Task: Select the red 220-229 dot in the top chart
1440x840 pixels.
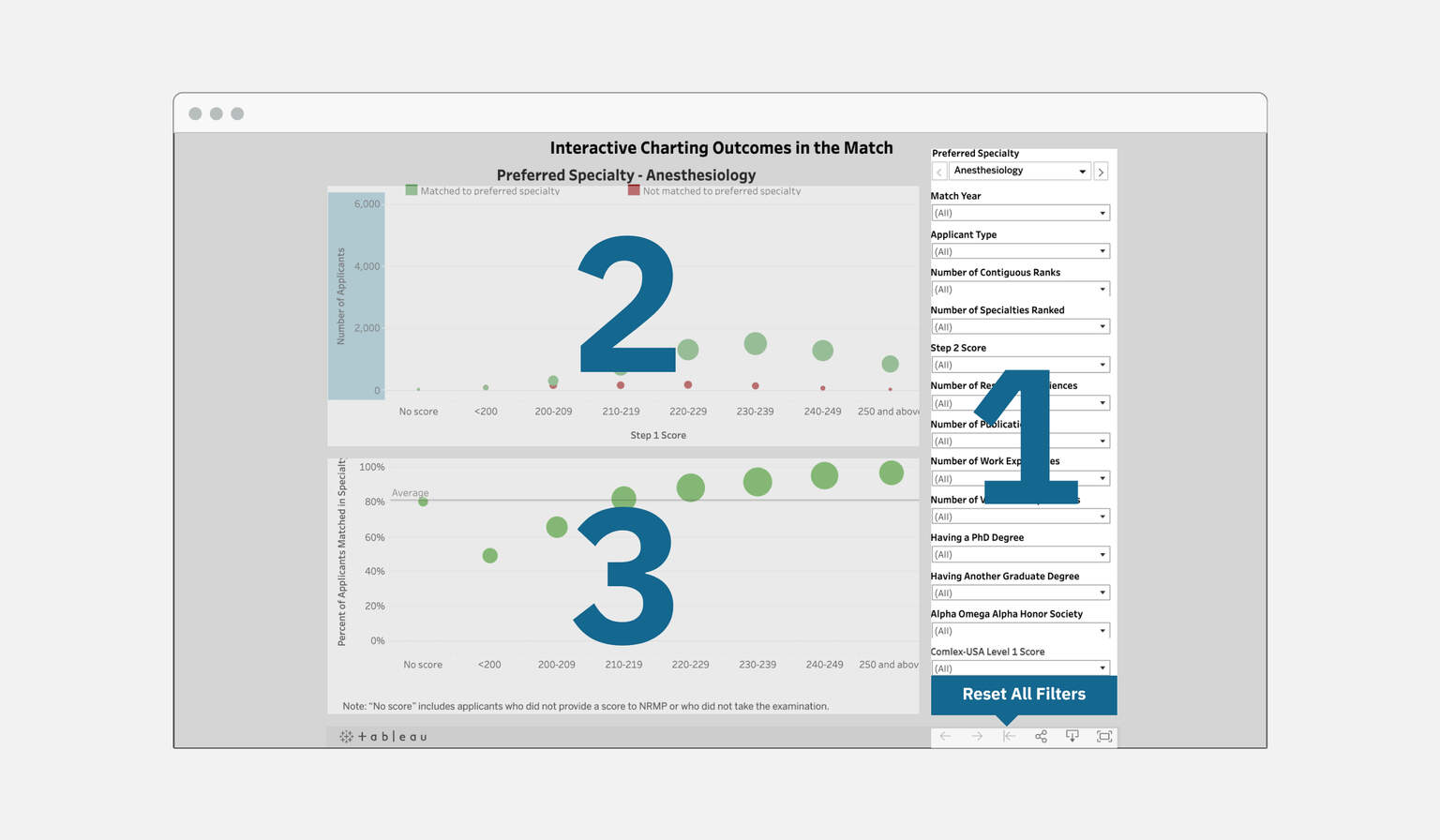Action: [x=688, y=384]
